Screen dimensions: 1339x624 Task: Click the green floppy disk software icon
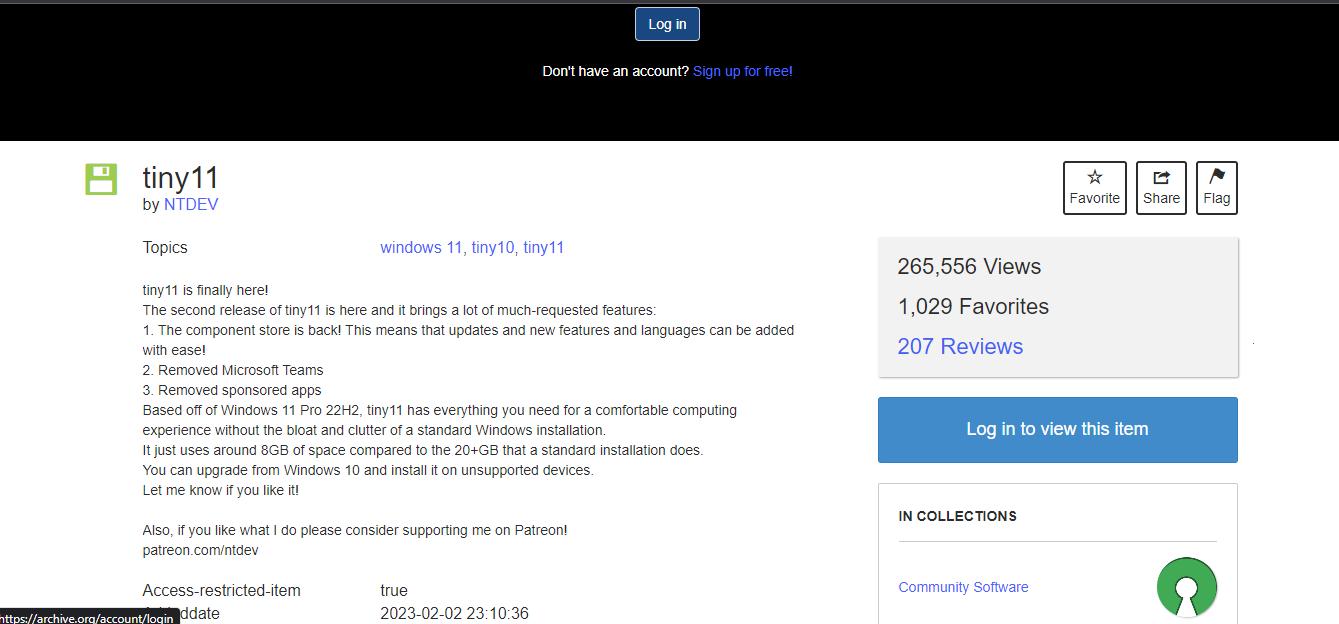tap(101, 179)
